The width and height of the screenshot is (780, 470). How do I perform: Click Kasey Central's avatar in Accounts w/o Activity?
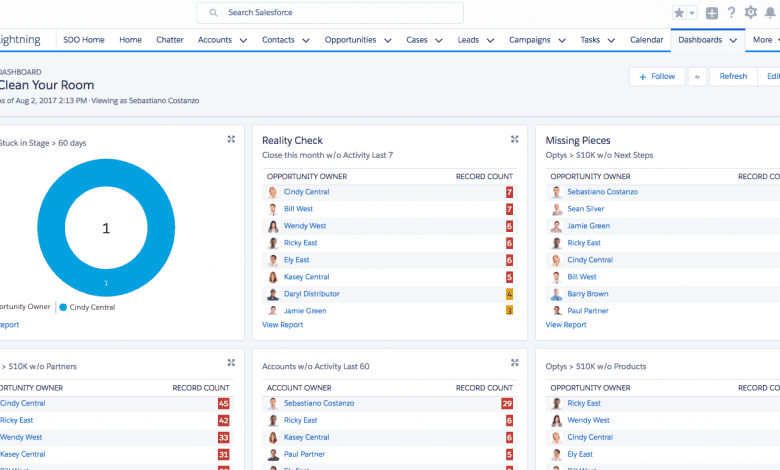coord(273,438)
